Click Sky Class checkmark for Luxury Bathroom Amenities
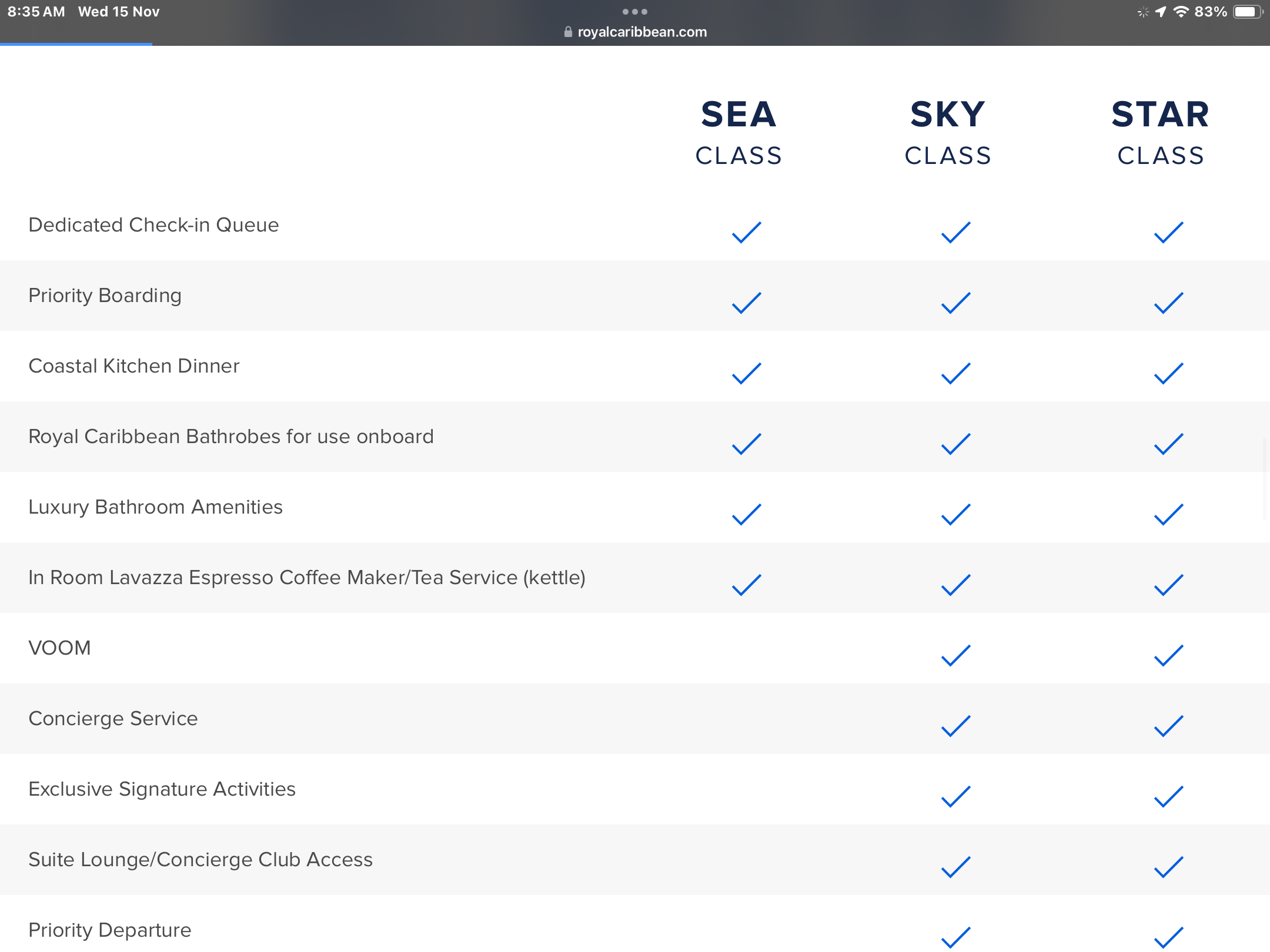 pyautogui.click(x=956, y=514)
